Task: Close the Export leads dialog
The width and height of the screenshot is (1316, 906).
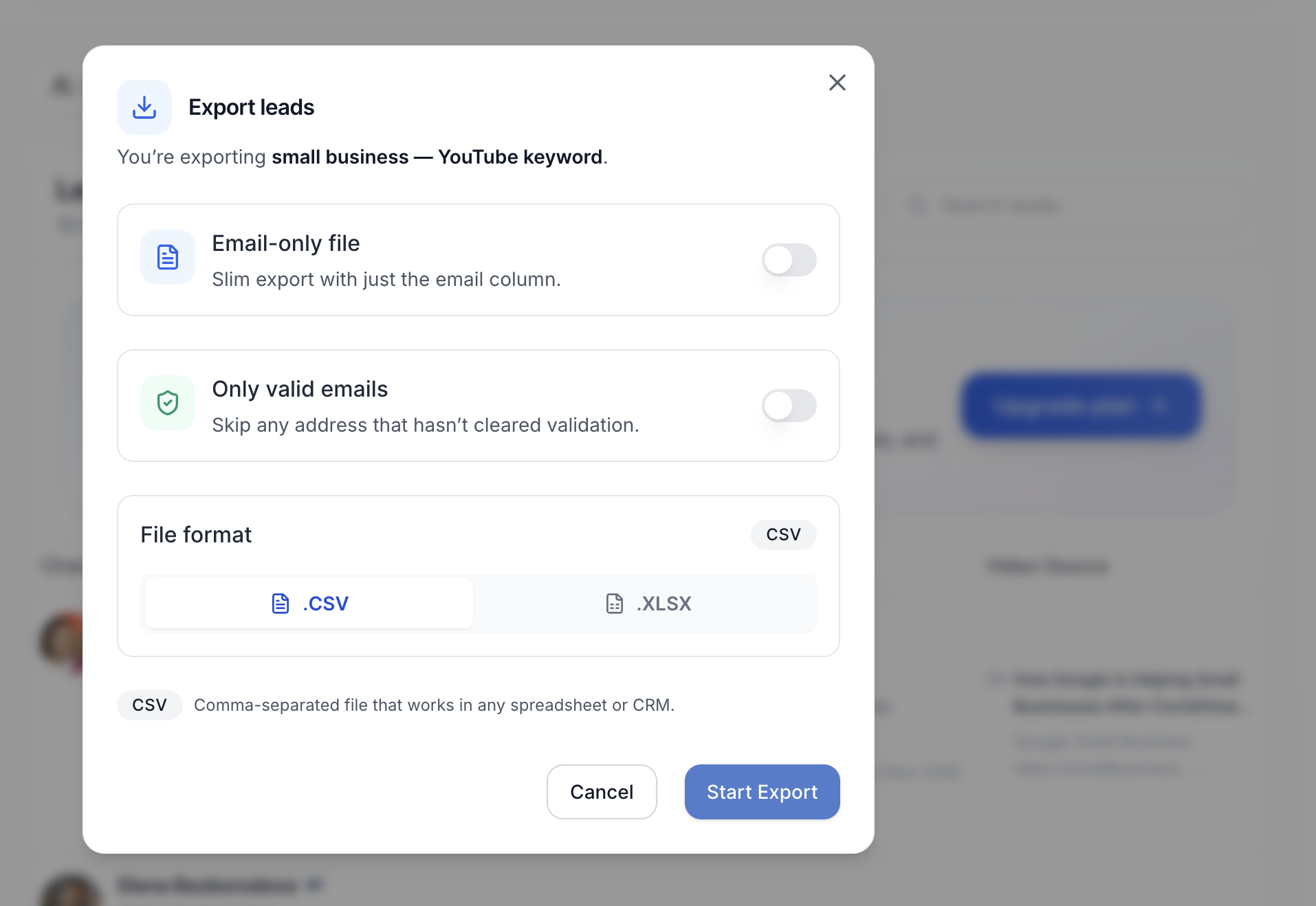Action: point(837,82)
